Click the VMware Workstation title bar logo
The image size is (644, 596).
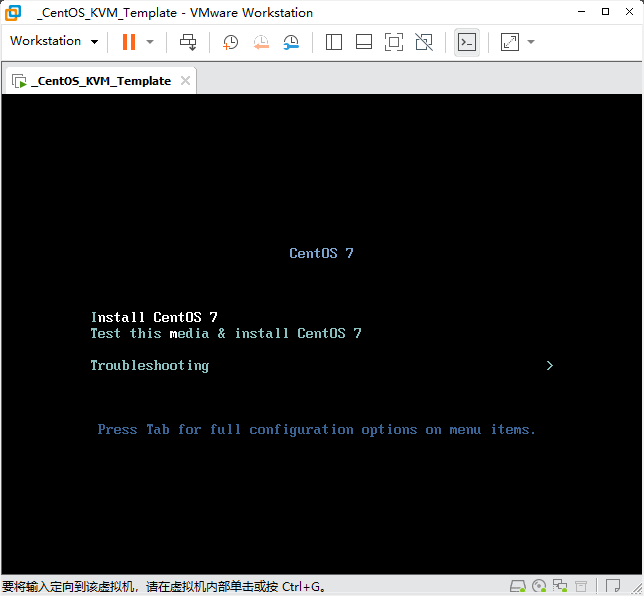point(13,13)
